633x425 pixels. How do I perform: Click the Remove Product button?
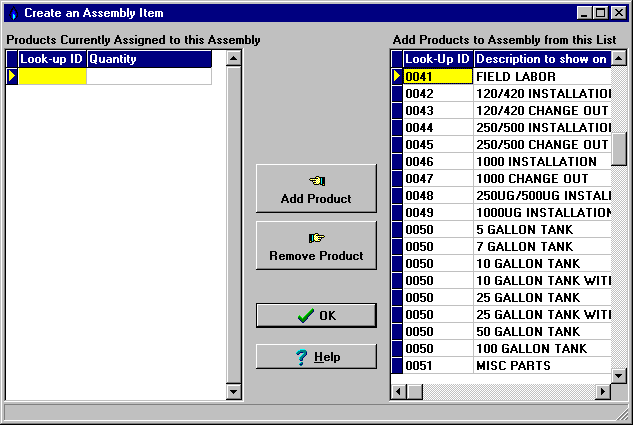(x=316, y=246)
